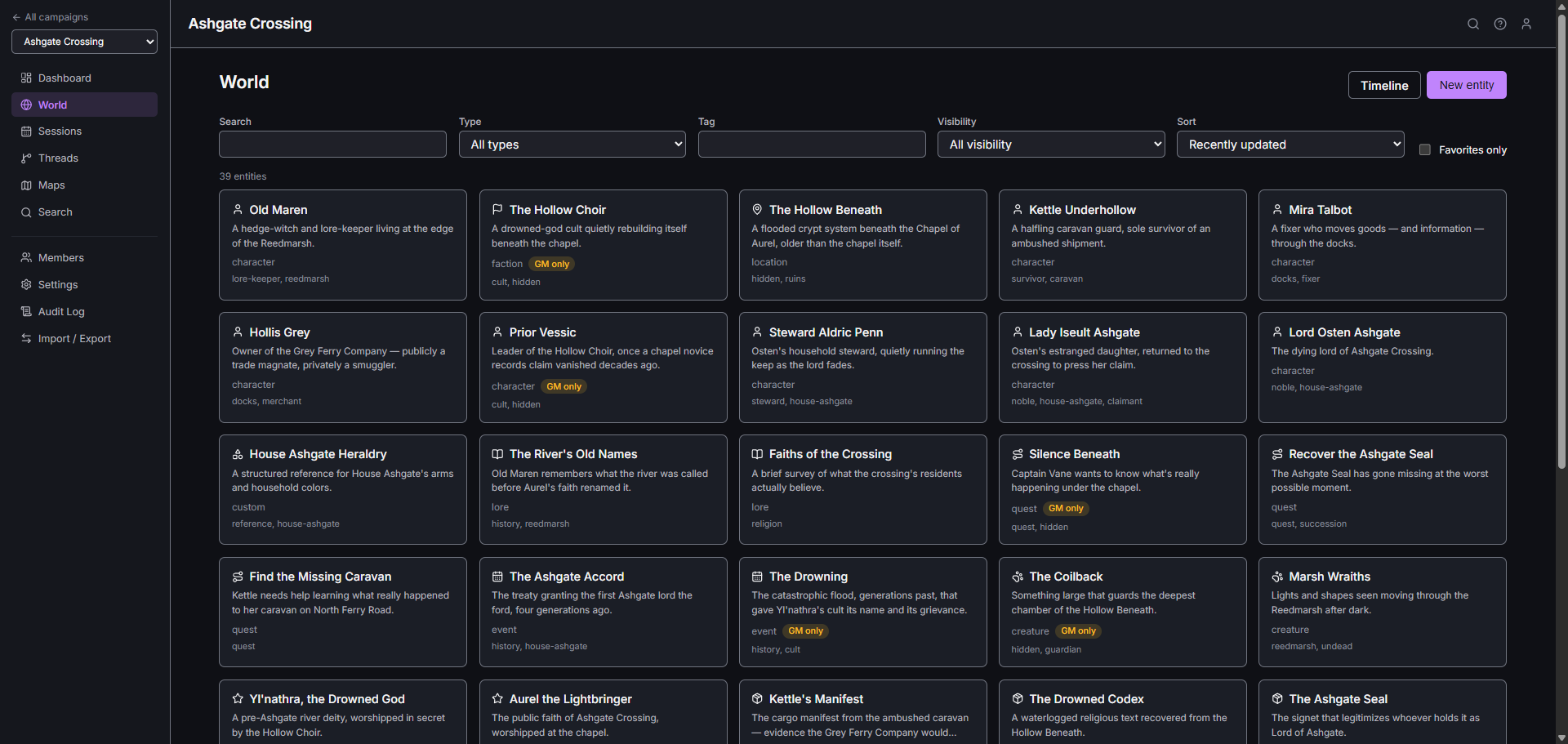Click the character icon on Prior Vessic card
This screenshot has width=1568, height=744.
coord(497,332)
